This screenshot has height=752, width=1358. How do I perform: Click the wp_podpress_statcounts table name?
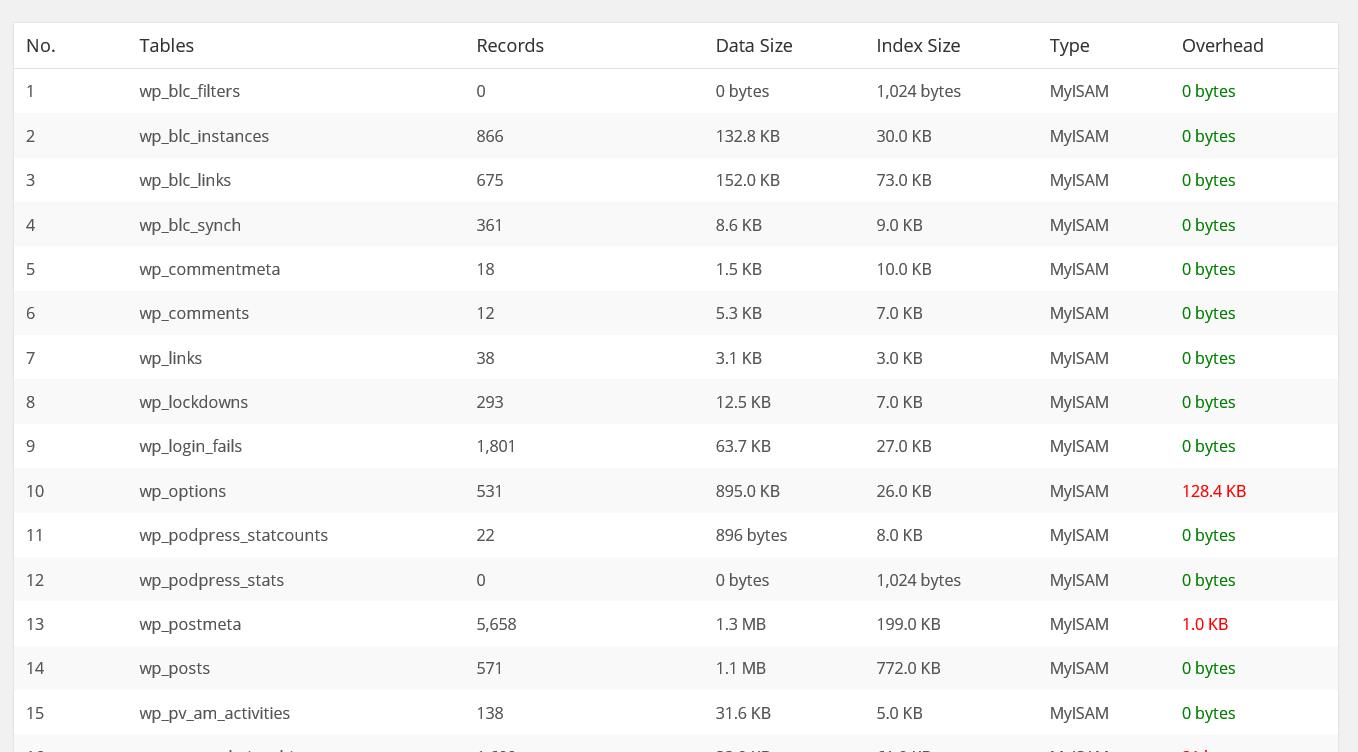point(233,535)
